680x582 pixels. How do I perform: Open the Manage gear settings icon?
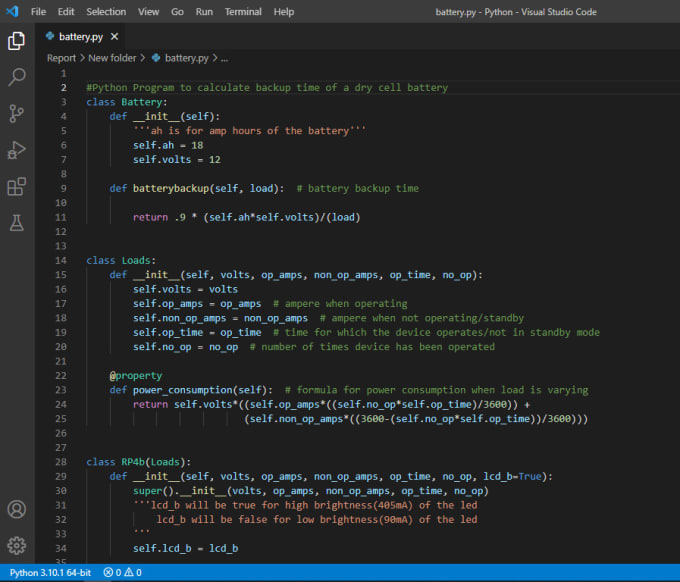tap(16, 545)
